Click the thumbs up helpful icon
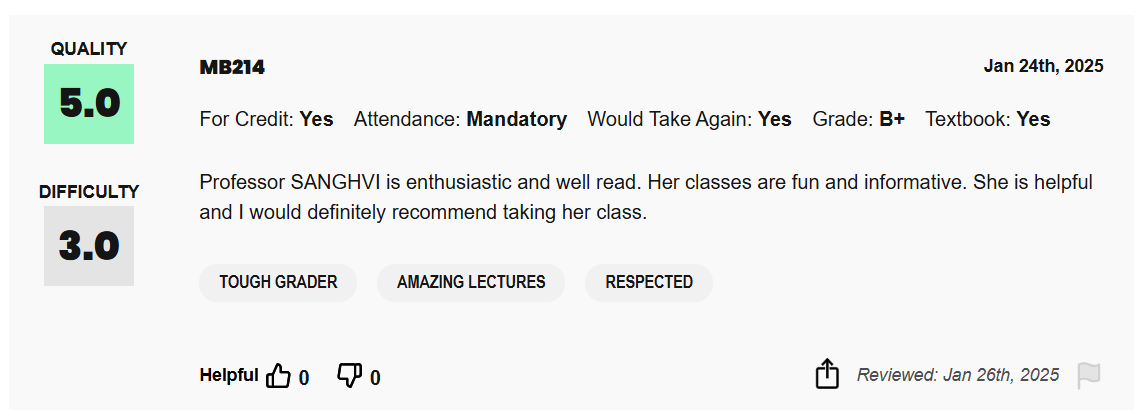The width and height of the screenshot is (1140, 410). 278,376
